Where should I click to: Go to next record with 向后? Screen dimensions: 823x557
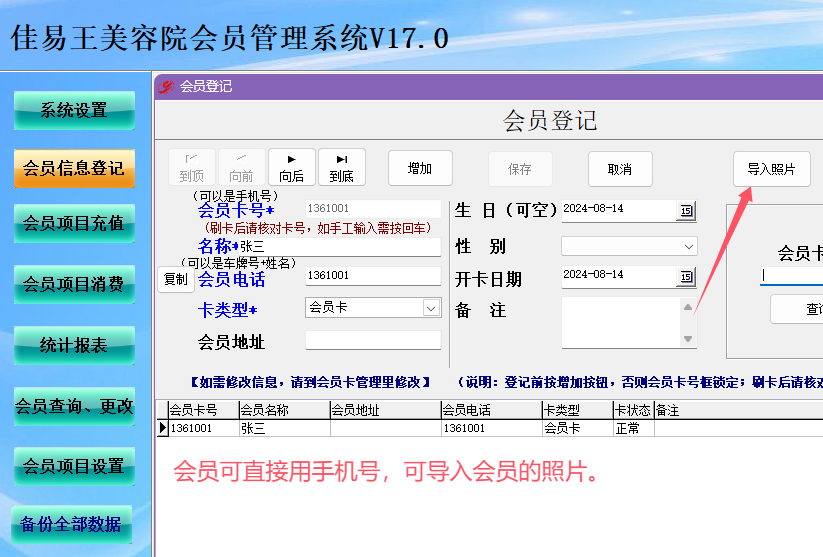pyautogui.click(x=291, y=167)
